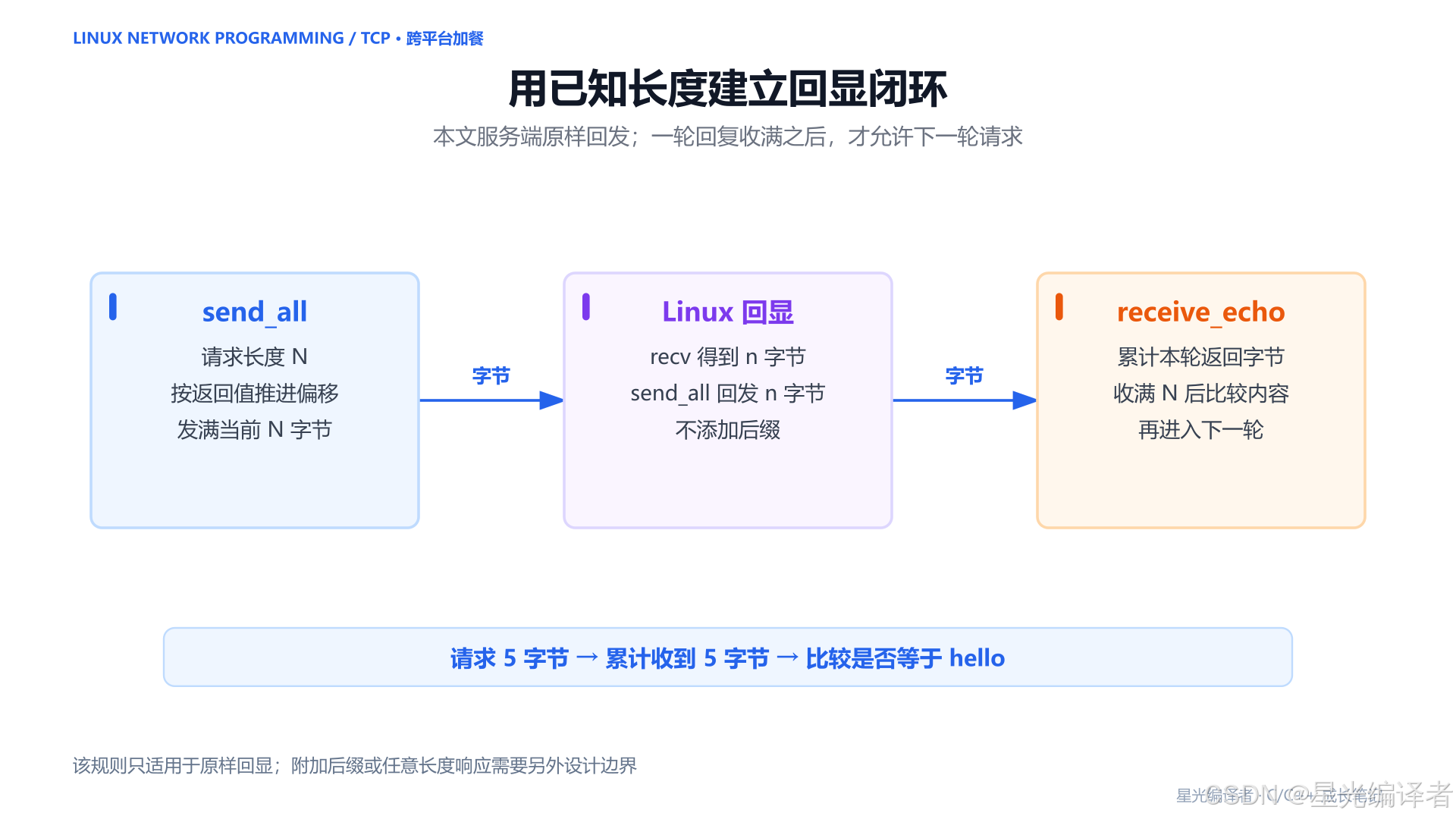Viewport: 1456px width, 819px height.
Task: Click the 字节 label between send_all and Linux 回显
Action: coord(491,375)
